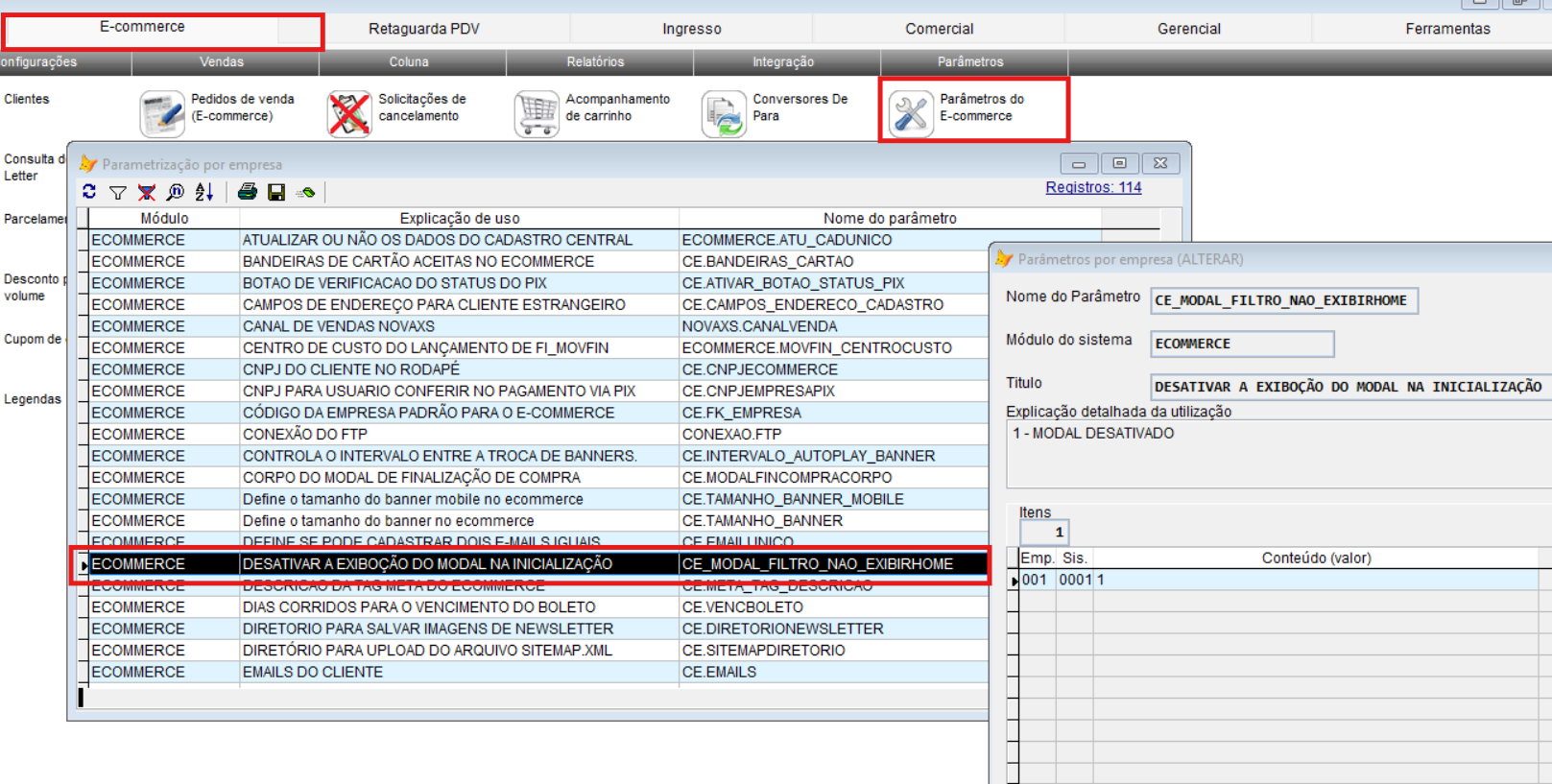Click the refresh icon in Parametrização toolbar
Image resolution: width=1552 pixels, height=784 pixels.
89,192
